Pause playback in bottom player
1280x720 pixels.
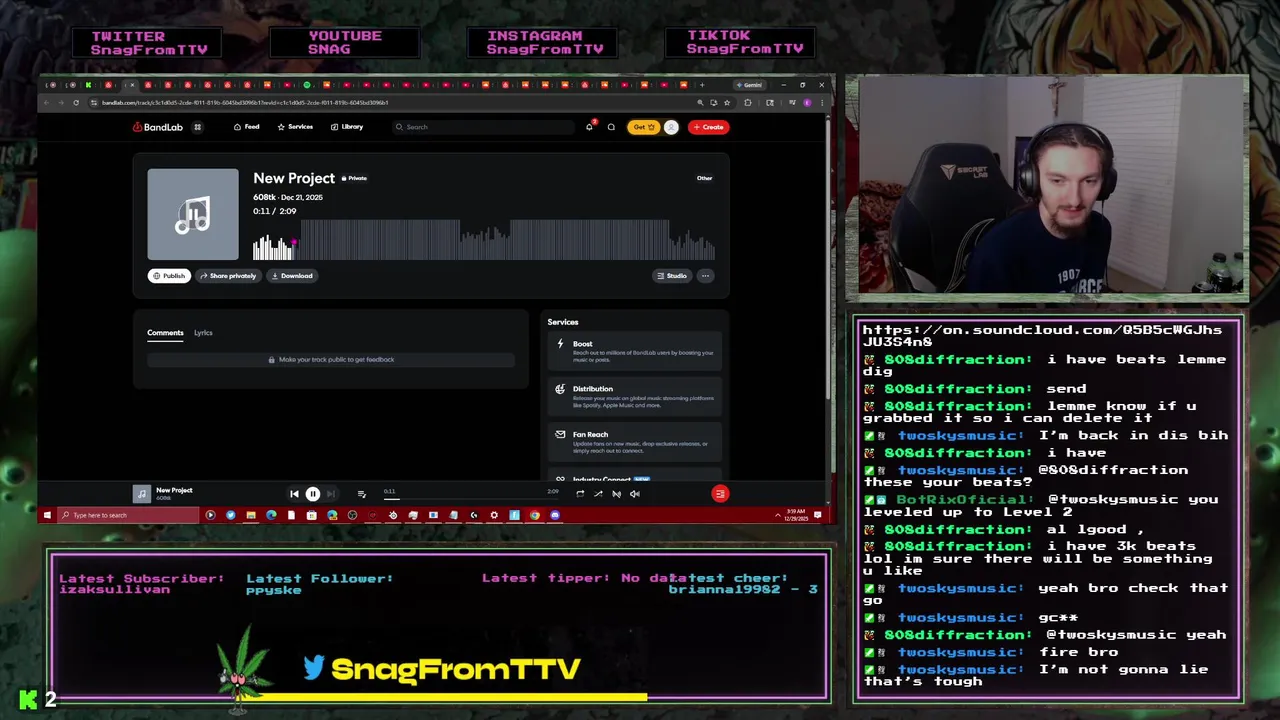click(x=312, y=494)
